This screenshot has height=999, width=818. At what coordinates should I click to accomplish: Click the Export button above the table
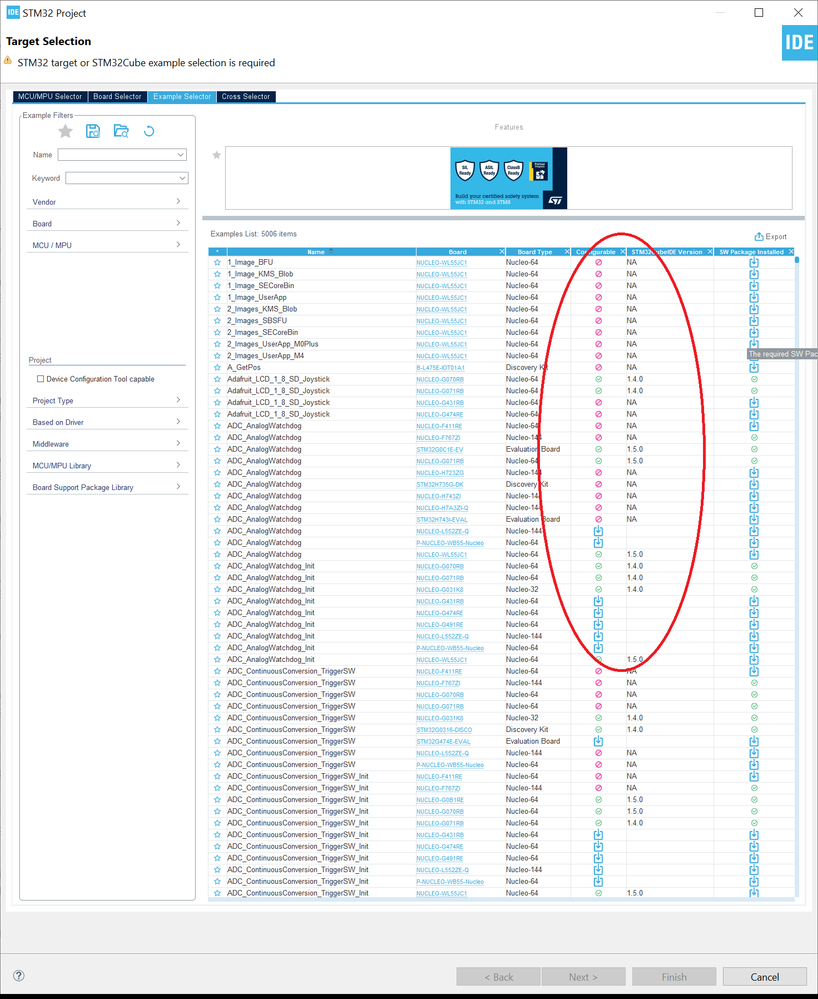[770, 236]
